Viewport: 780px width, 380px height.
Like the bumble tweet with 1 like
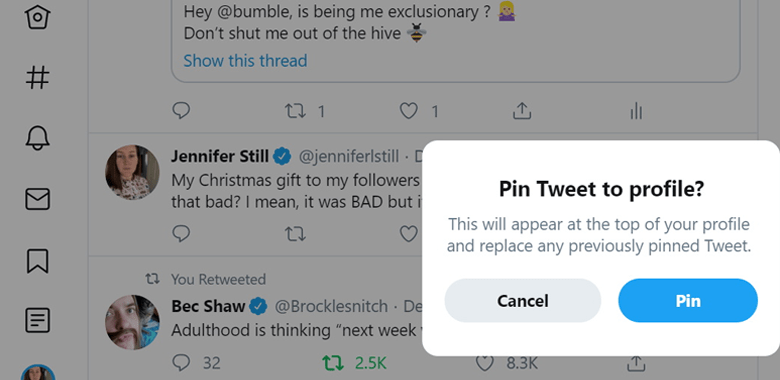click(408, 111)
